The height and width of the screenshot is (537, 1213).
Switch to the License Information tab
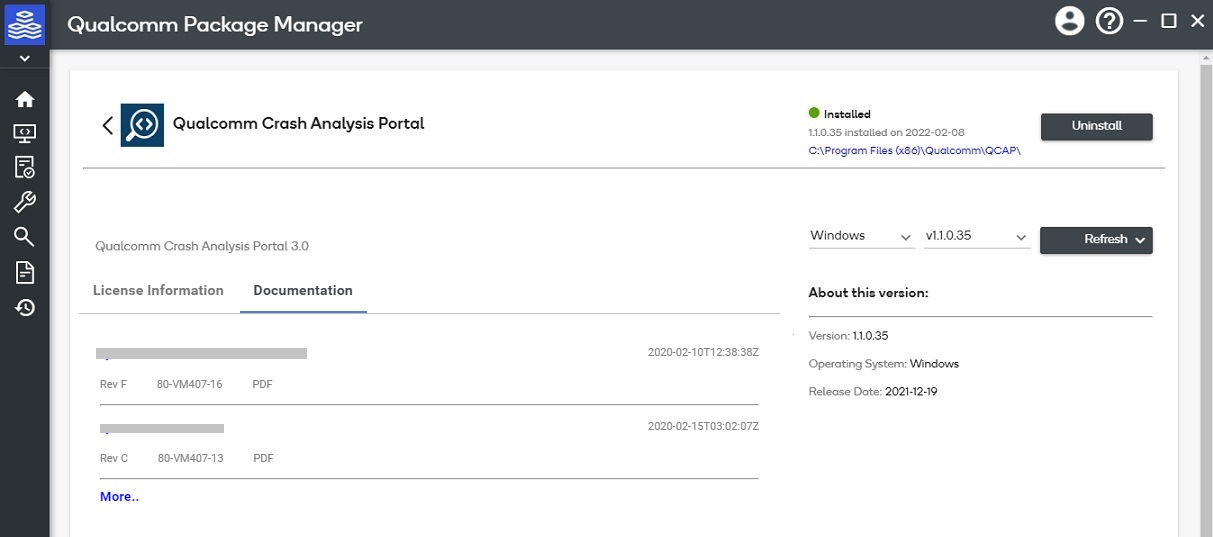pyautogui.click(x=158, y=291)
